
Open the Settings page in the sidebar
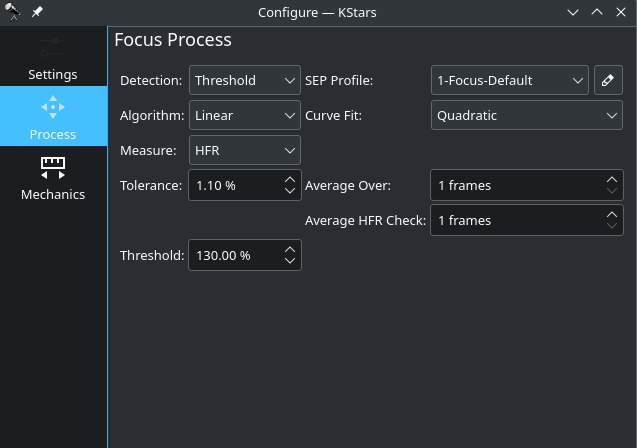tap(53, 56)
